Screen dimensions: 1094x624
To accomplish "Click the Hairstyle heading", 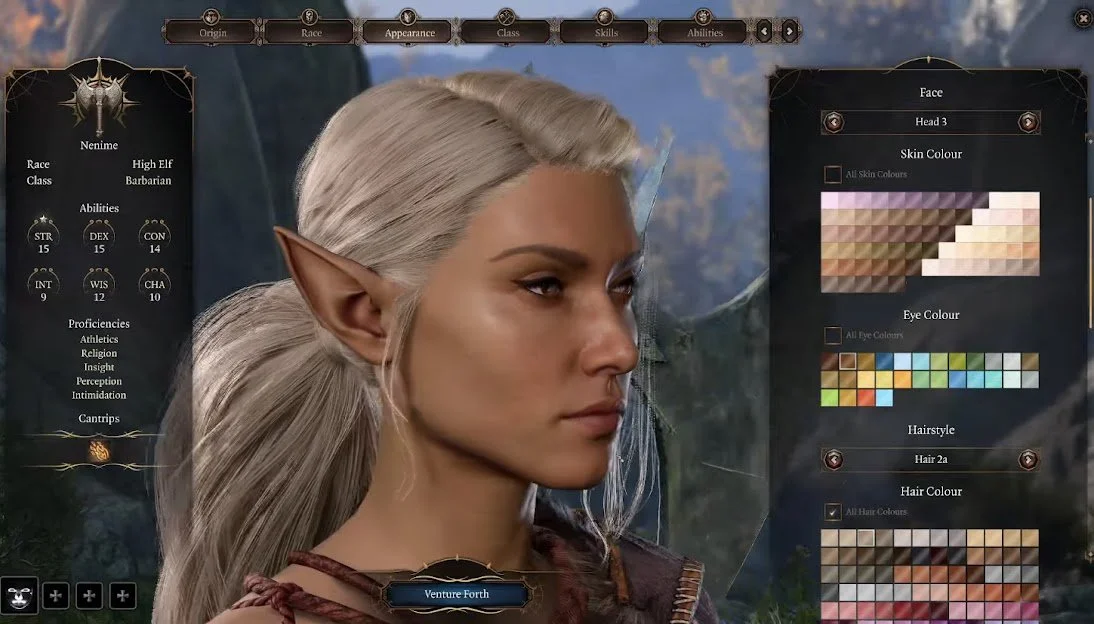I will pyautogui.click(x=931, y=430).
